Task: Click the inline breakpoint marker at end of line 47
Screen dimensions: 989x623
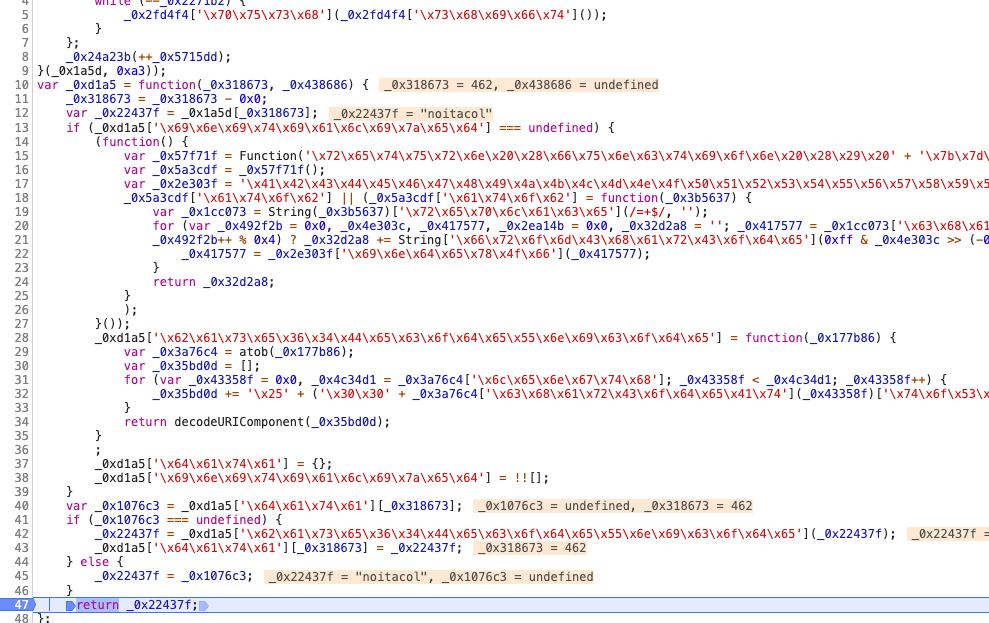Action: tap(204, 605)
